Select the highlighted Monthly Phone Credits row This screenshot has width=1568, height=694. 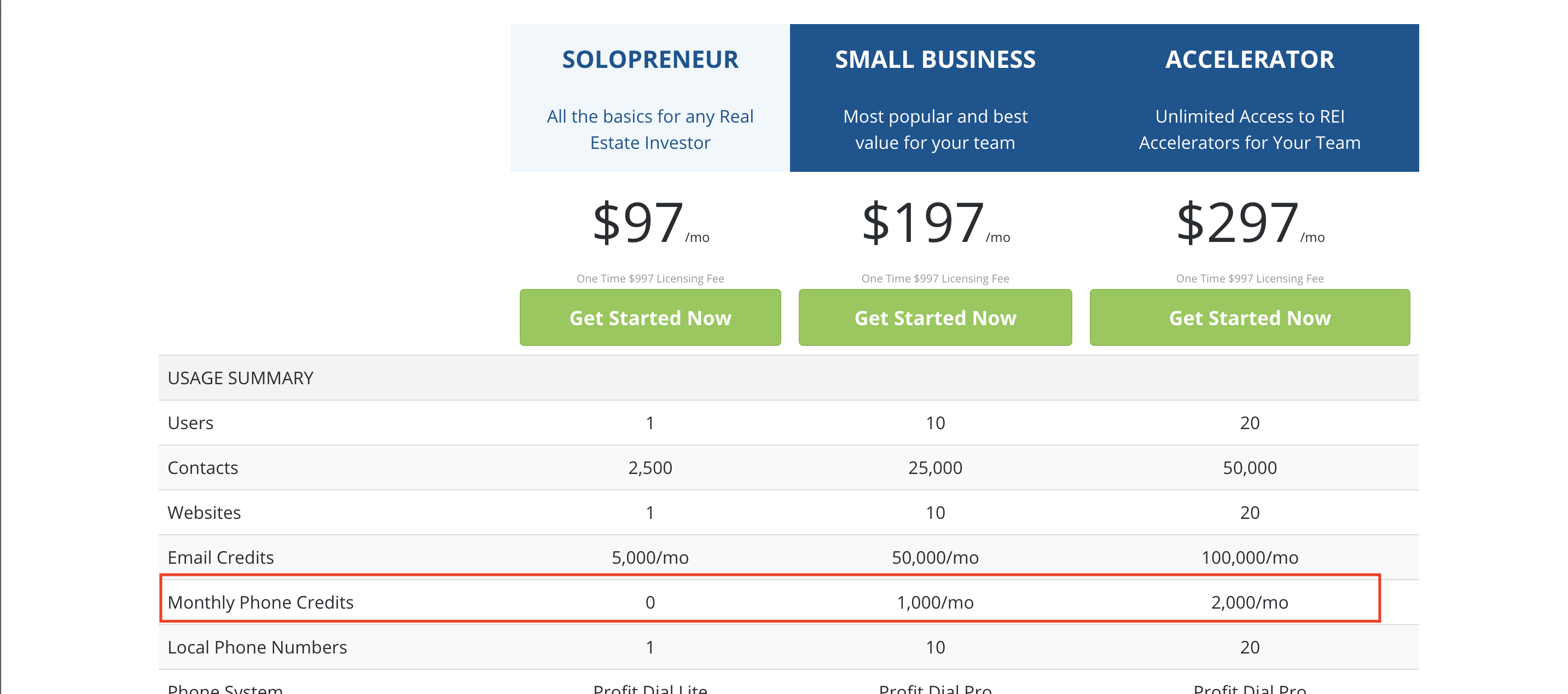(x=261, y=602)
